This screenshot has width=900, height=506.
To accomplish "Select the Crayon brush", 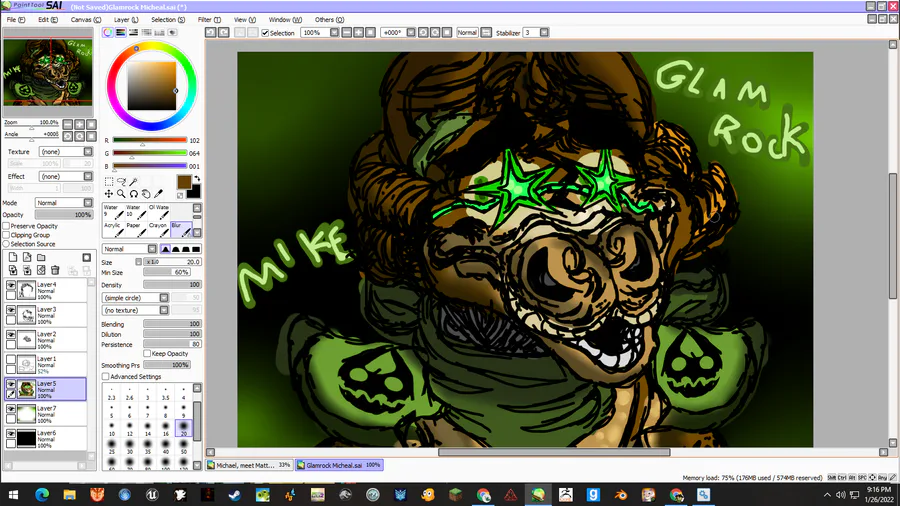I will point(158,229).
